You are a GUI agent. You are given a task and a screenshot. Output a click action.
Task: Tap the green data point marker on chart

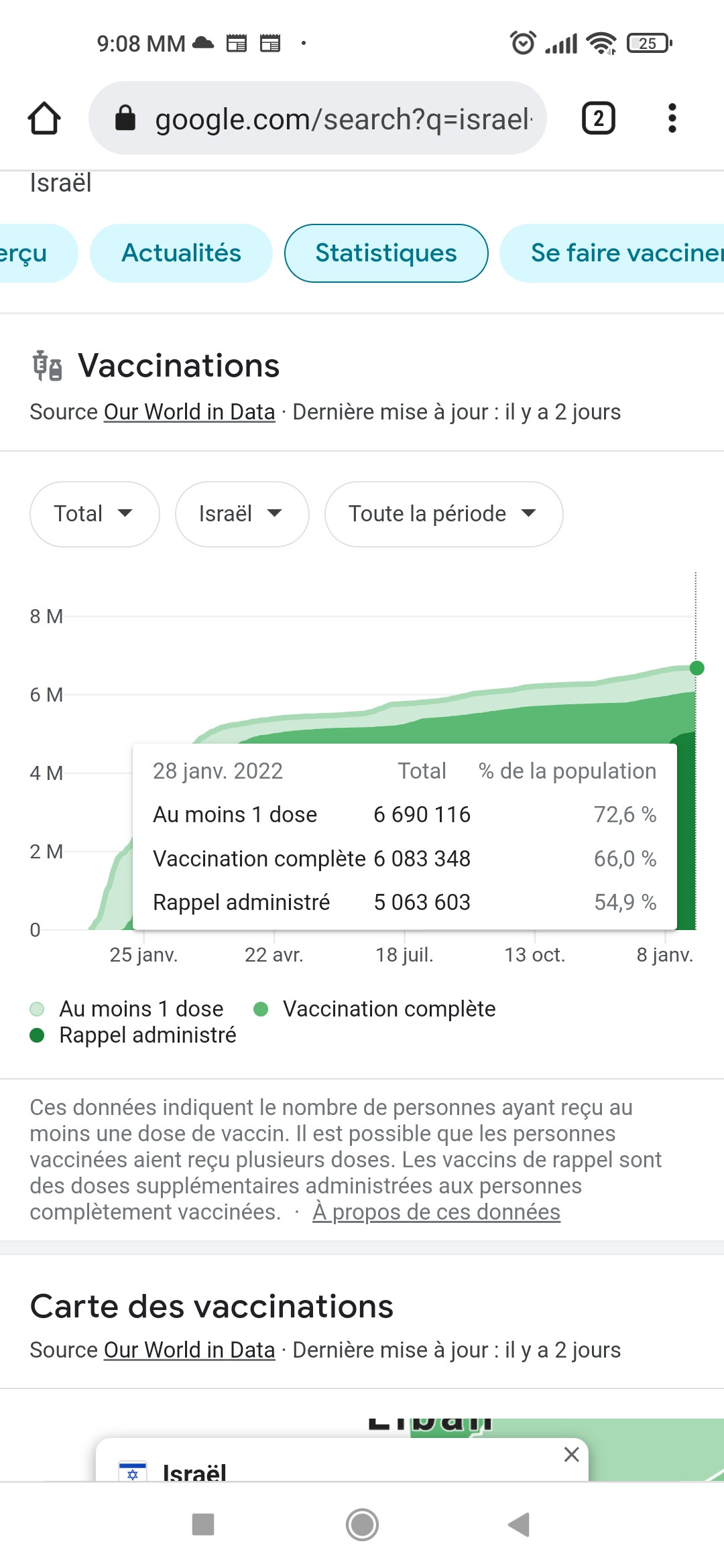point(697,668)
